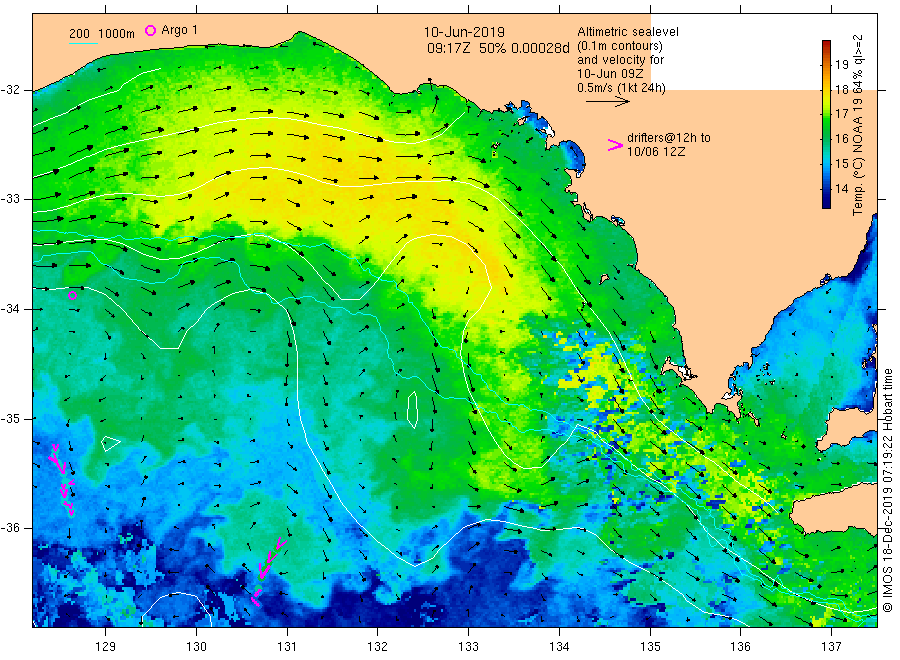
Task: Click the color bar value 19
Action: (841, 64)
